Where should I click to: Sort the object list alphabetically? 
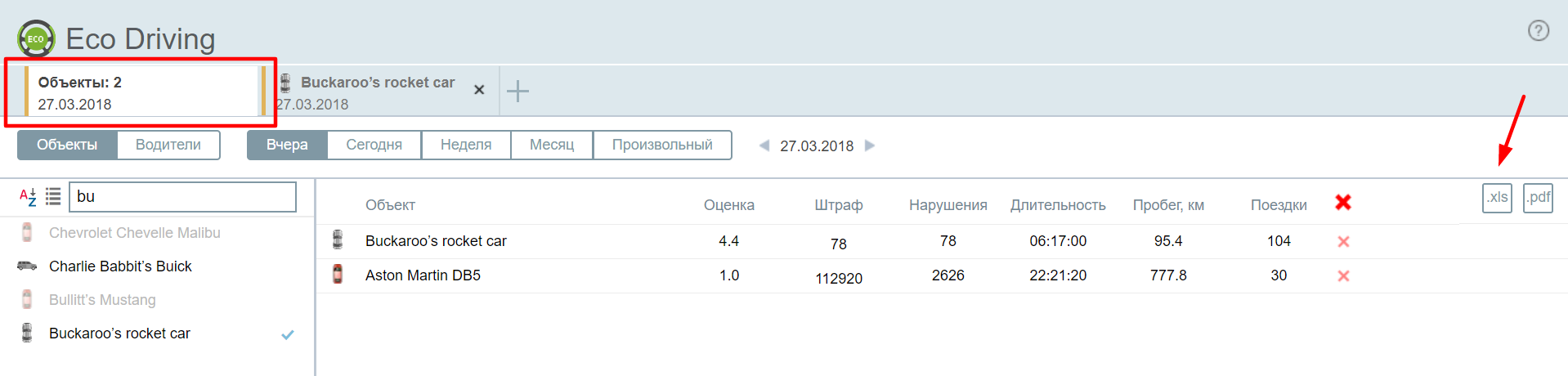pyautogui.click(x=28, y=197)
